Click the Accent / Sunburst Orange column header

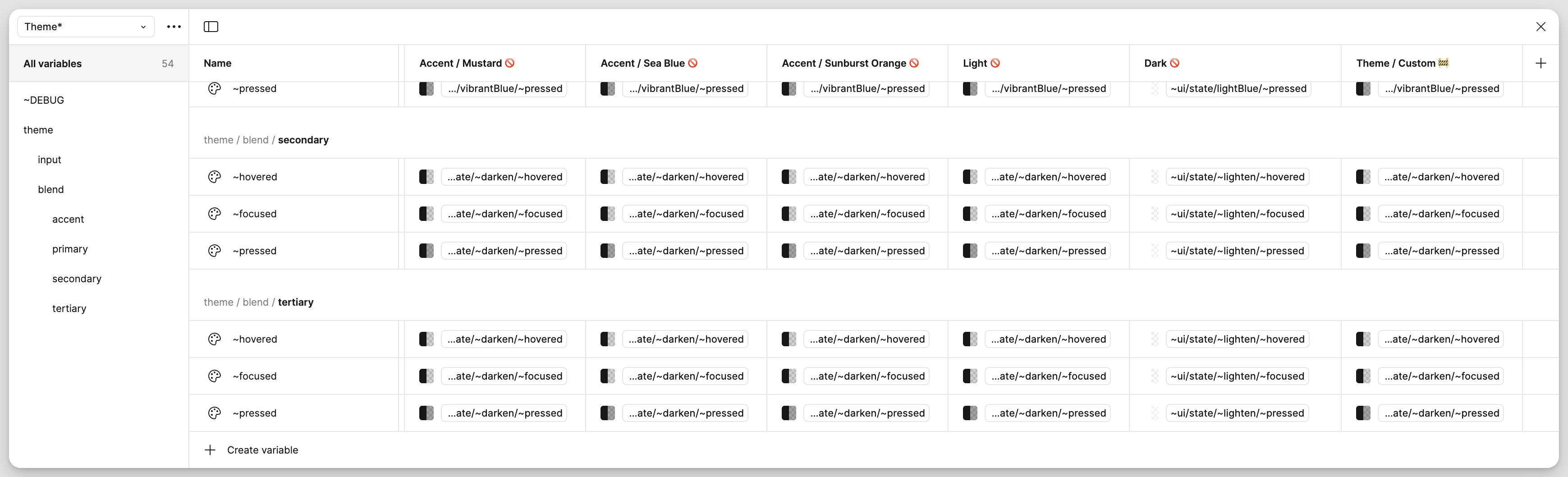point(857,63)
